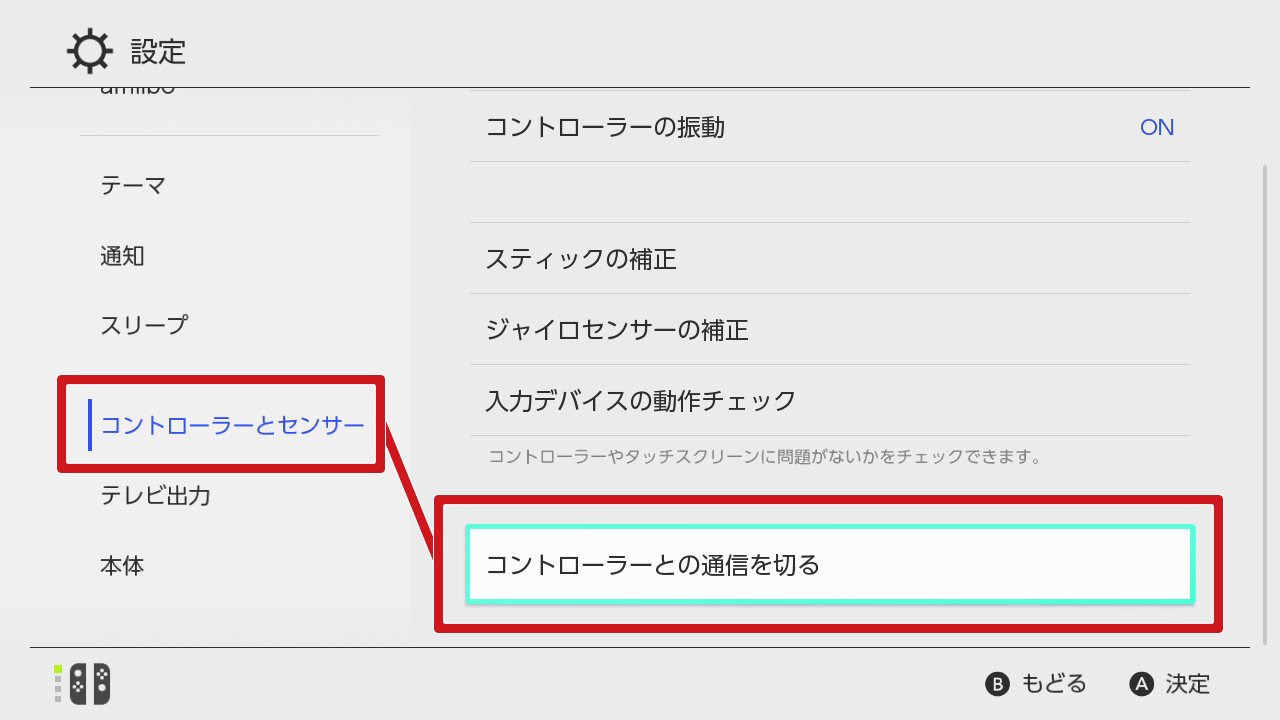This screenshot has height=720, width=1280.
Task: Click the もどる back label
Action: (1054, 684)
